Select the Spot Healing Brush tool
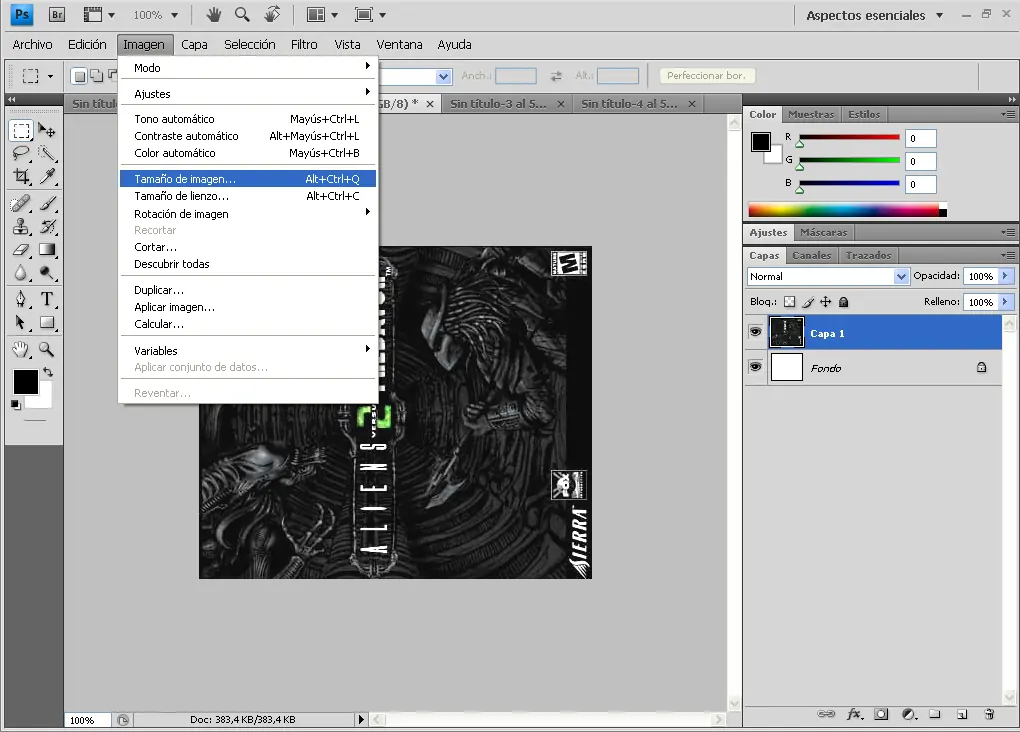 pos(21,204)
